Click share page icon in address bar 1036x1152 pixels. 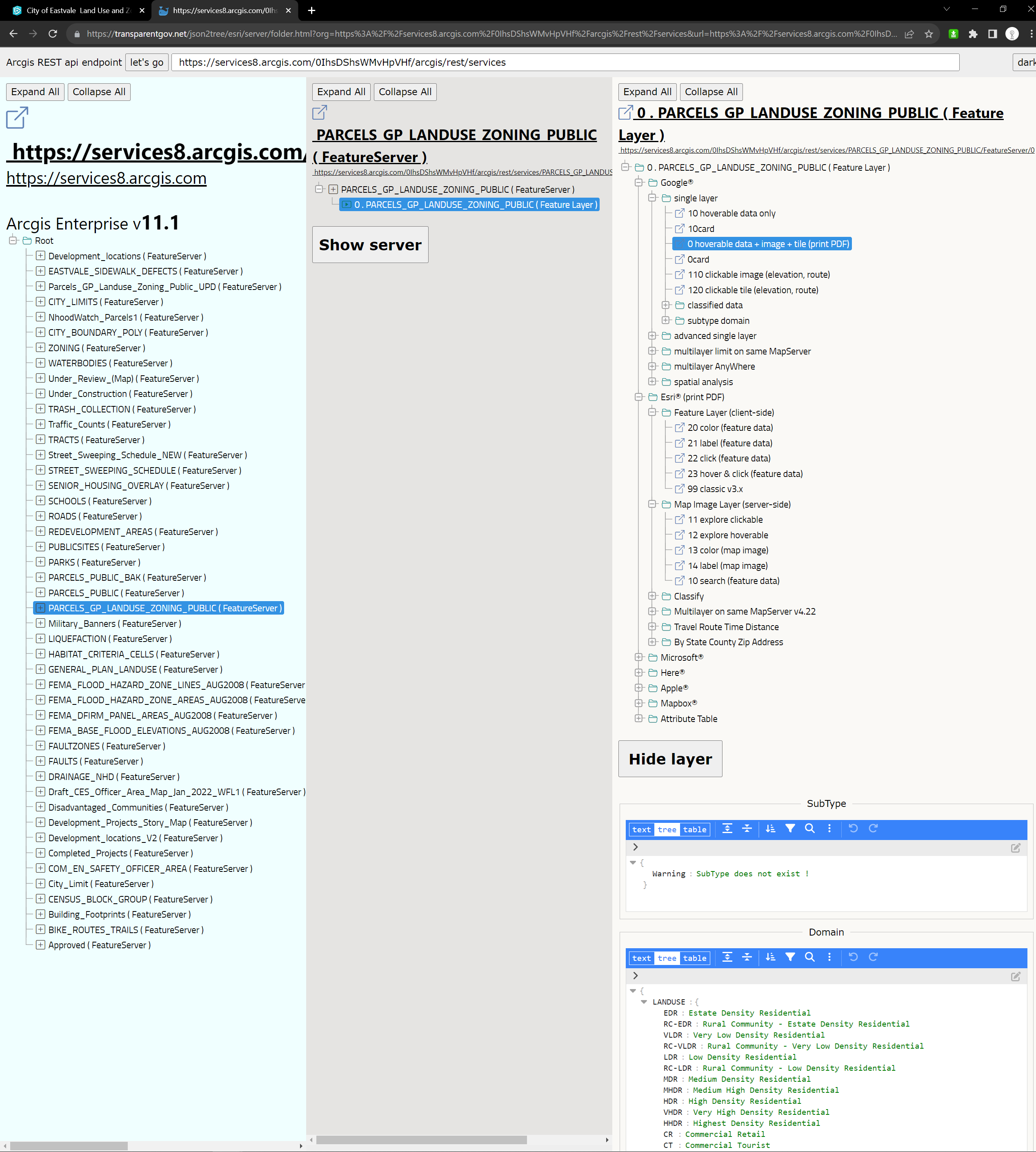909,33
